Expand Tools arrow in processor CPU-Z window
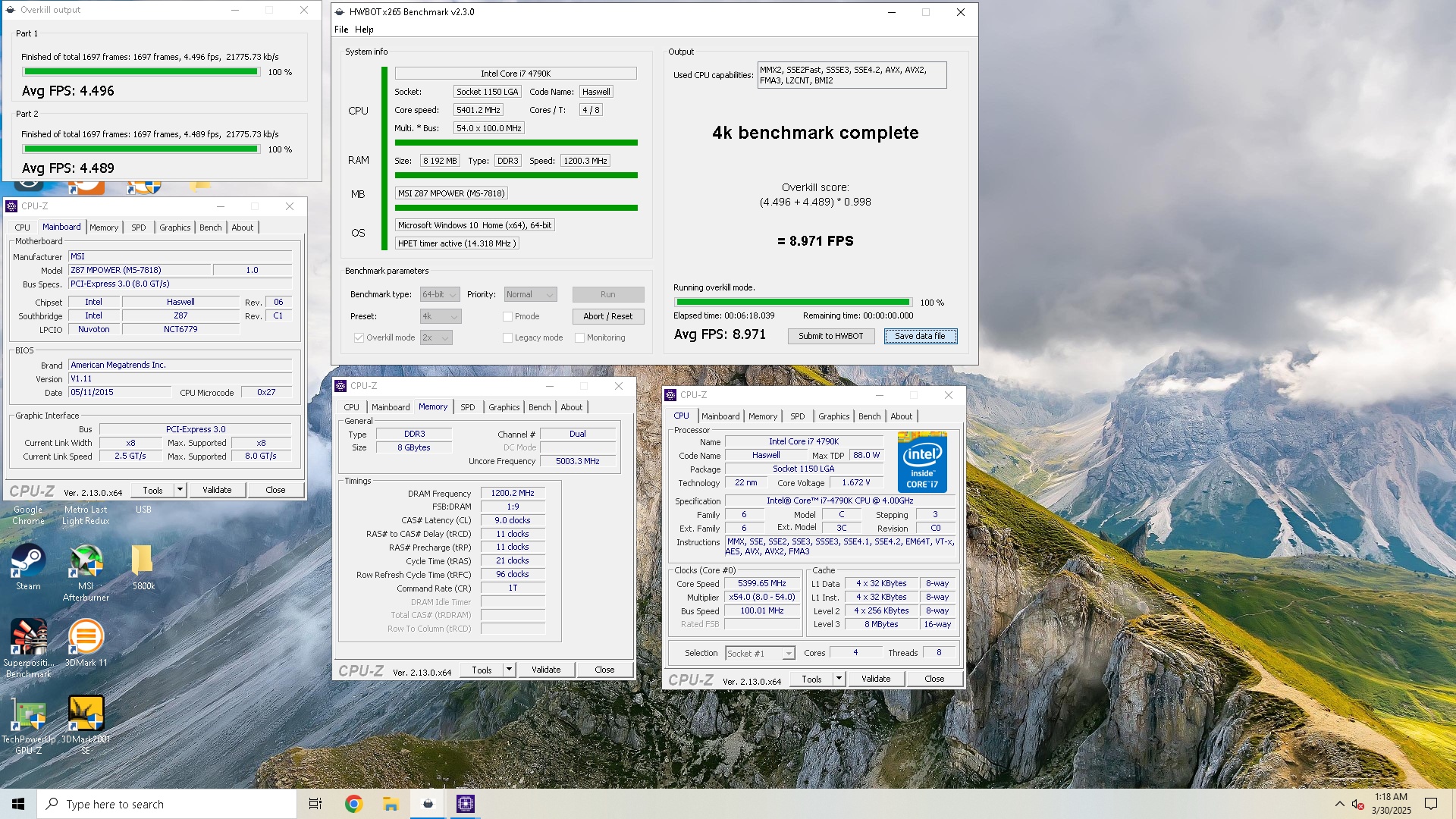The image size is (1456, 819). pos(839,679)
